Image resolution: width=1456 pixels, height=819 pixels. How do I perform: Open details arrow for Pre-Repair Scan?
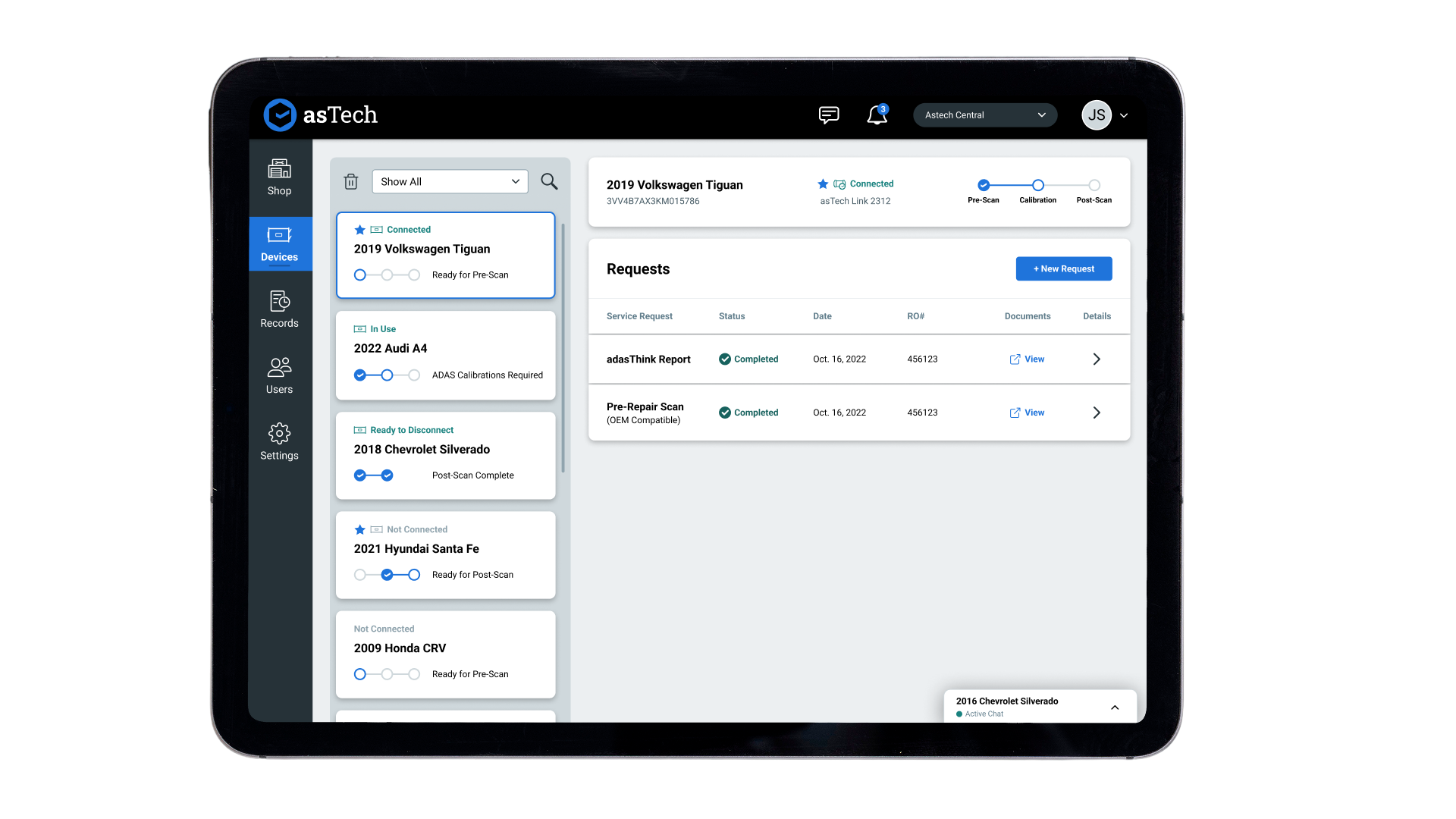[x=1097, y=413]
